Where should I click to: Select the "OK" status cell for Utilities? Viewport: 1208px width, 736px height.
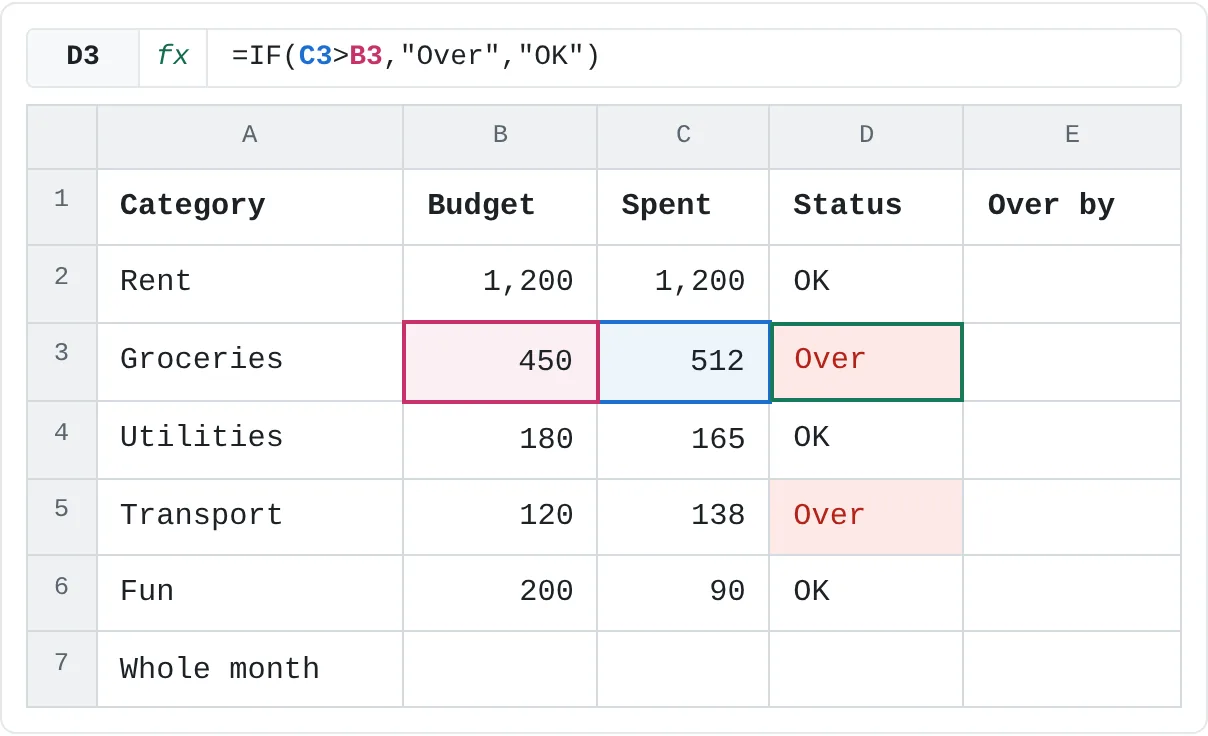click(866, 439)
